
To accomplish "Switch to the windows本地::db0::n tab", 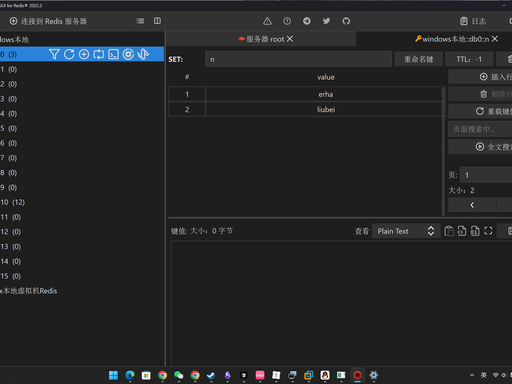I will click(452, 39).
